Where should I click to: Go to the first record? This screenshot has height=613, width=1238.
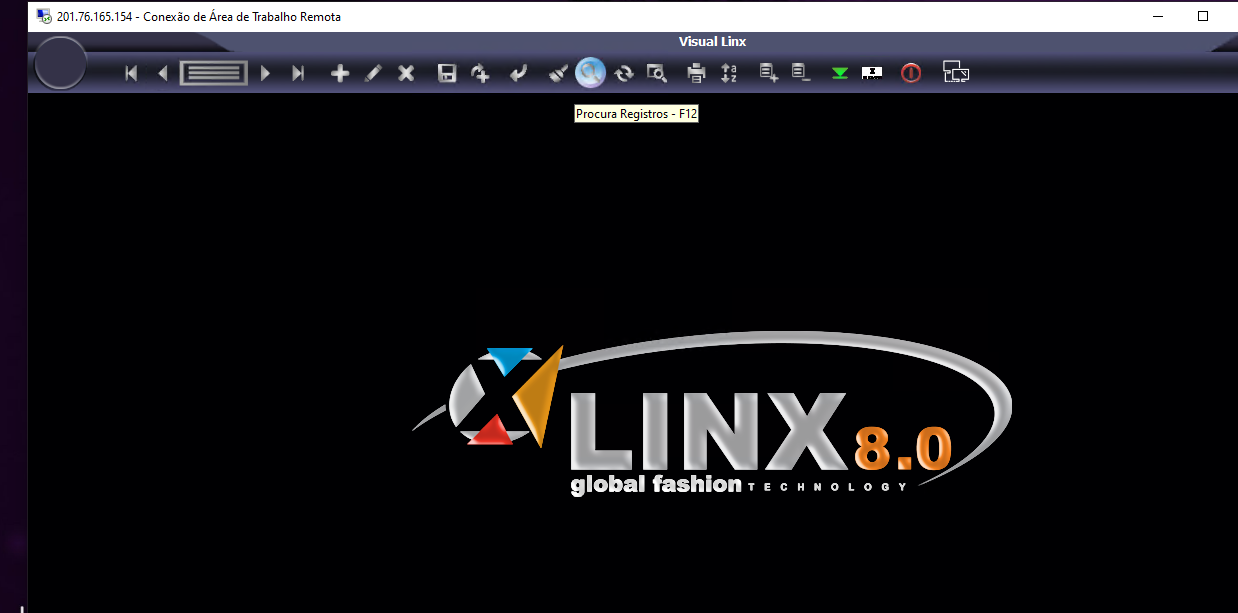point(131,73)
